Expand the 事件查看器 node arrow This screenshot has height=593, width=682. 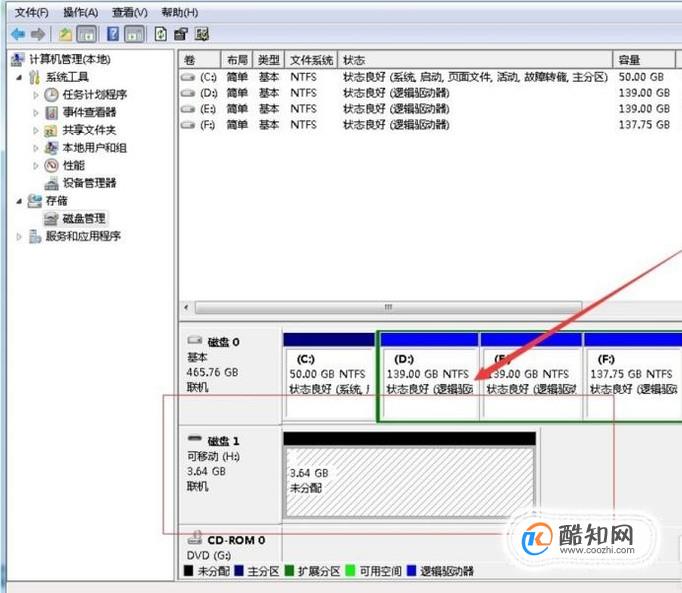click(36, 113)
